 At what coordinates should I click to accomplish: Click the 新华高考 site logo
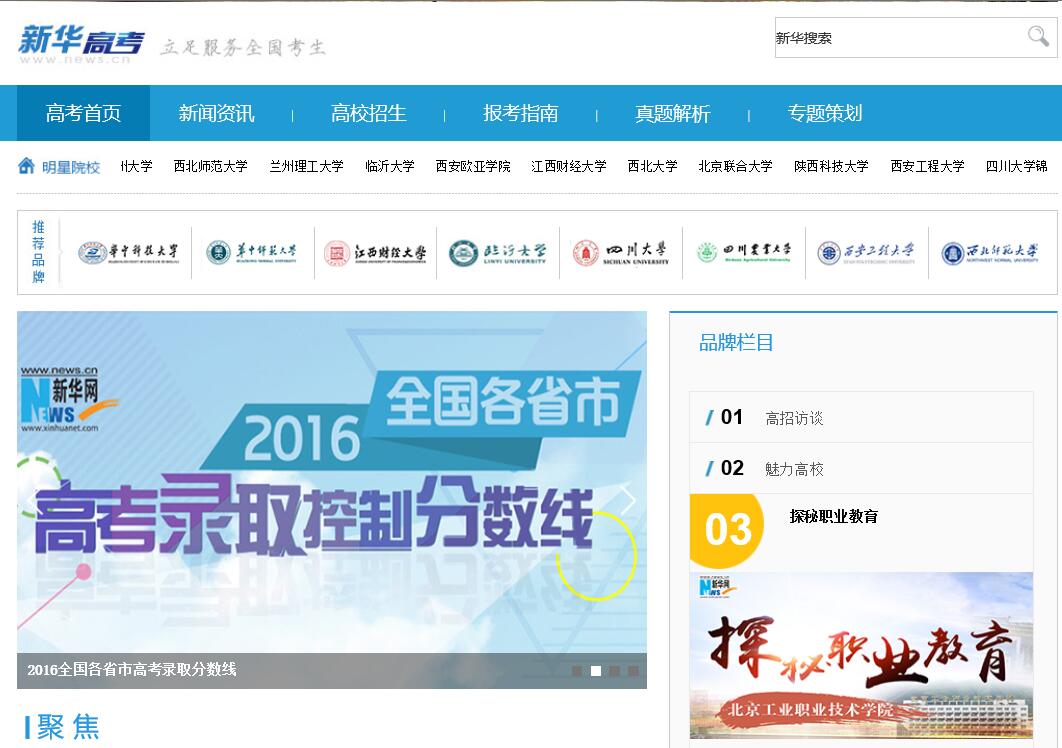point(81,43)
